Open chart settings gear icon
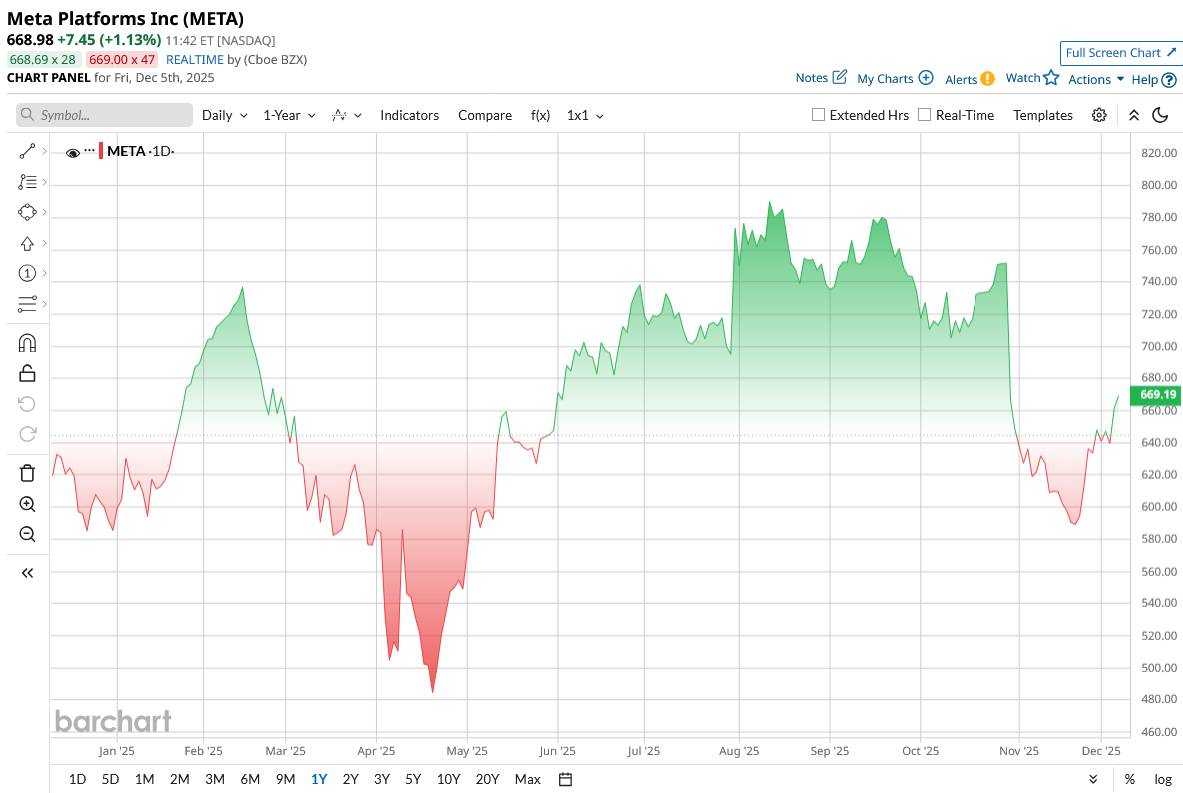Screen dimensions: 1183x793 tap(1099, 115)
